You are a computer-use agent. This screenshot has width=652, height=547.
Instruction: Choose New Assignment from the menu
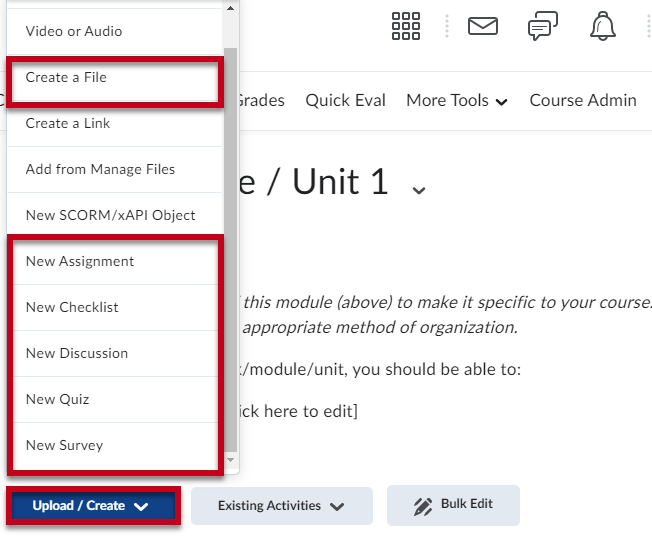pos(114,261)
